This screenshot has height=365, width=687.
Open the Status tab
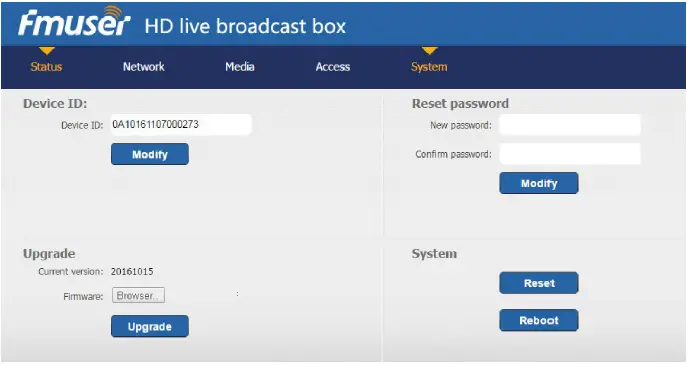point(46,67)
